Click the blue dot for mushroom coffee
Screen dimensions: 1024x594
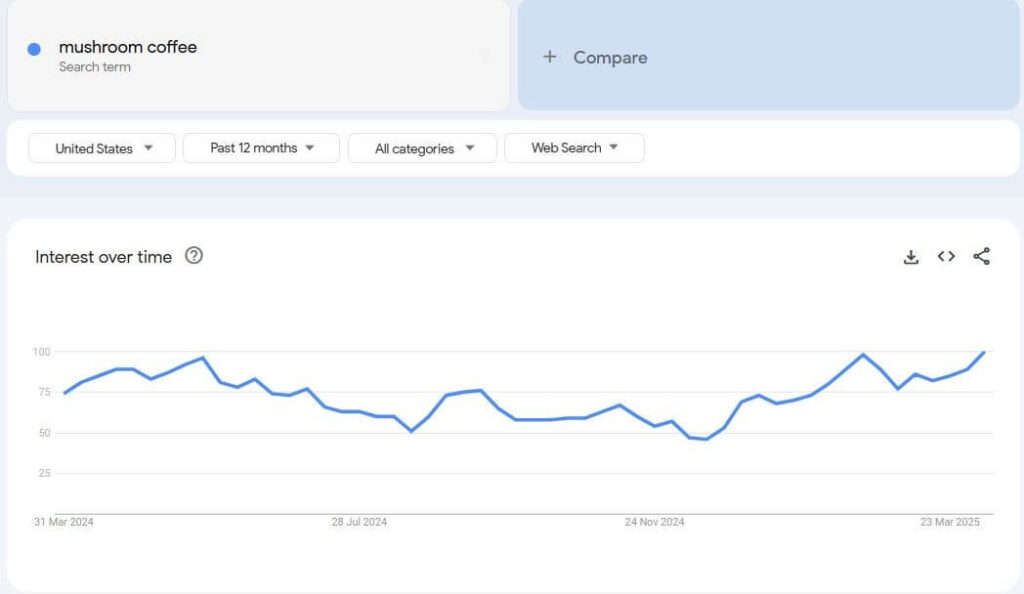point(34,49)
